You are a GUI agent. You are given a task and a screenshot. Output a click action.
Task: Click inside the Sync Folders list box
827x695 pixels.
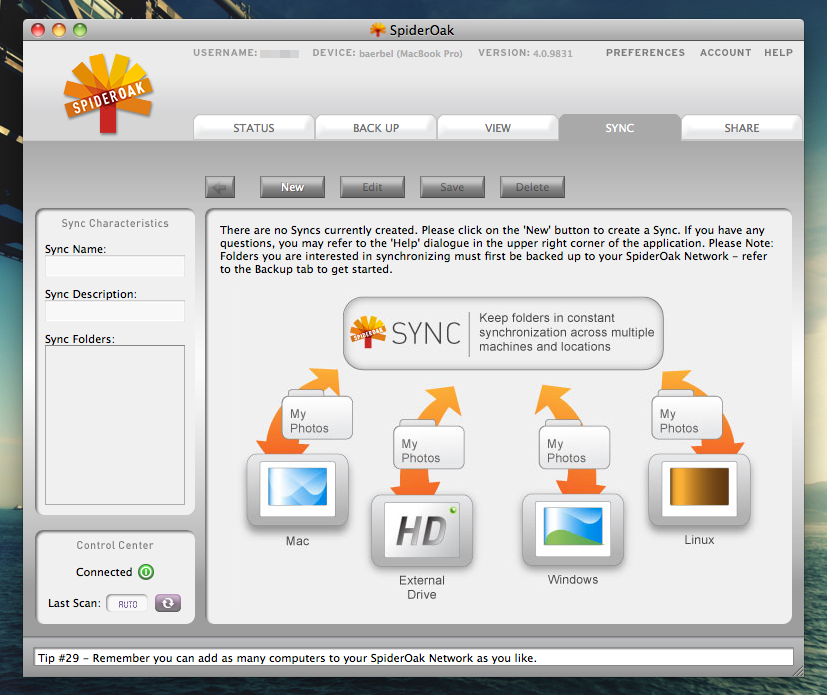(x=115, y=425)
